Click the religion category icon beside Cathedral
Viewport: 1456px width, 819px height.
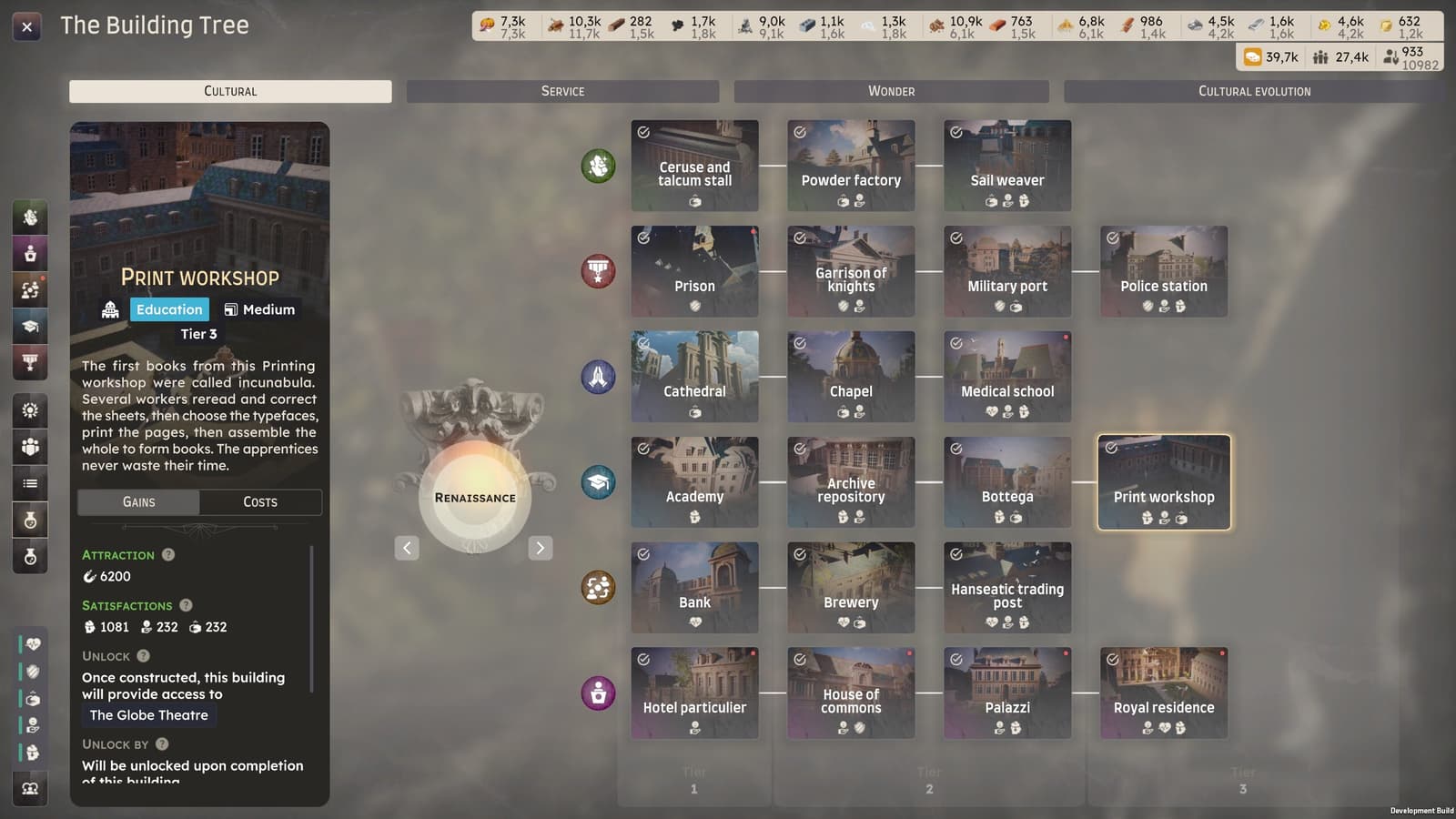(598, 377)
